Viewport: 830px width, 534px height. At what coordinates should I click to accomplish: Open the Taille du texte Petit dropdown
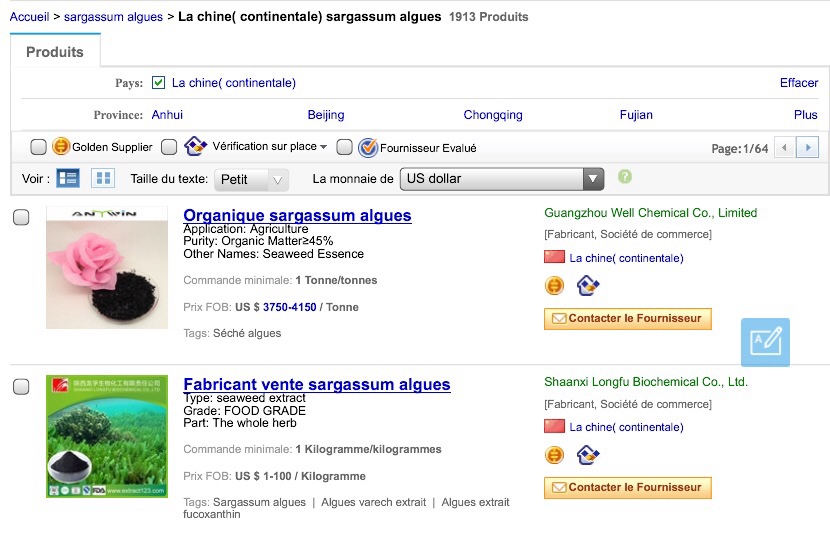click(x=251, y=180)
